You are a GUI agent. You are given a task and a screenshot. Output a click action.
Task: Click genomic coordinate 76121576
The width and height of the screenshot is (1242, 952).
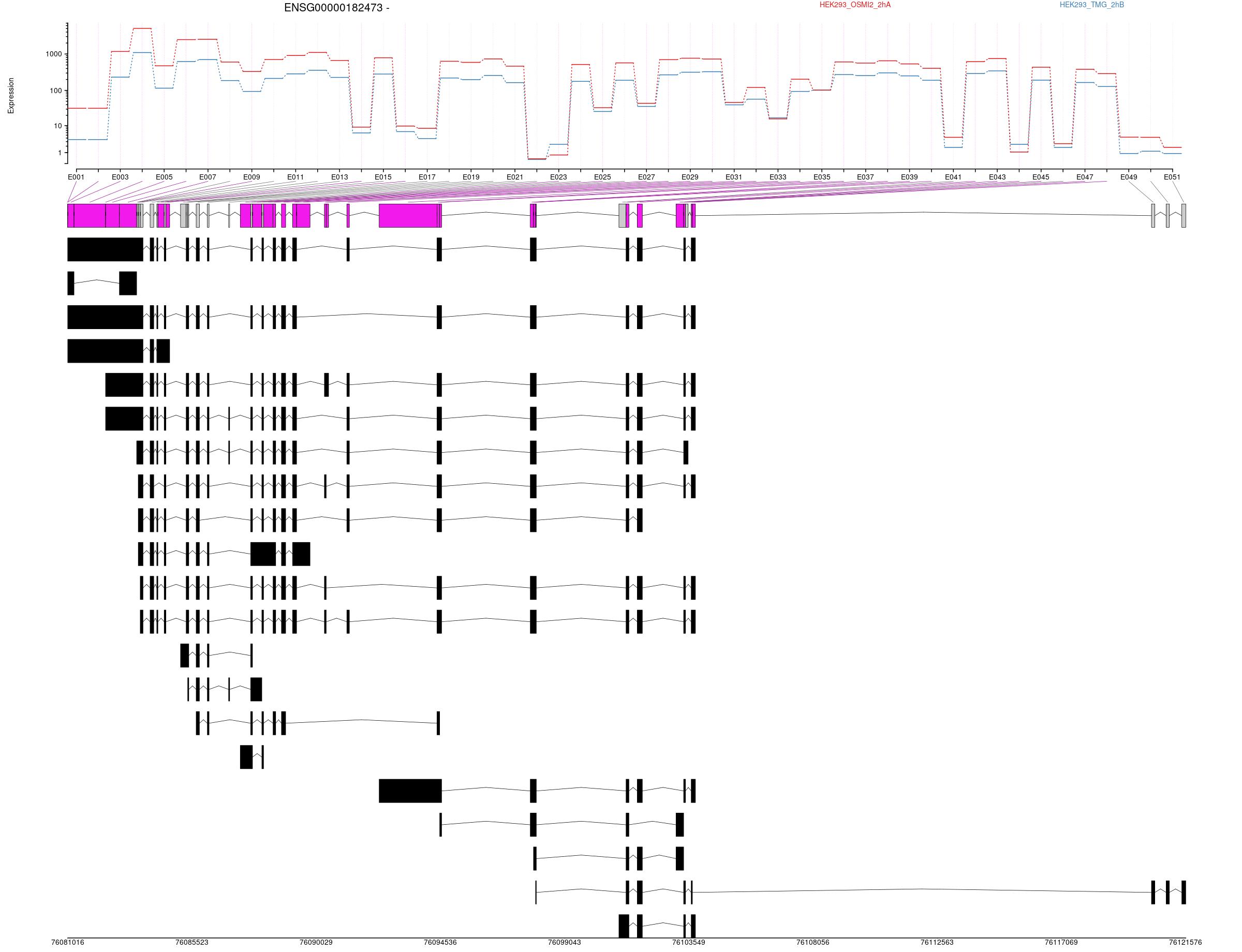point(1185,942)
